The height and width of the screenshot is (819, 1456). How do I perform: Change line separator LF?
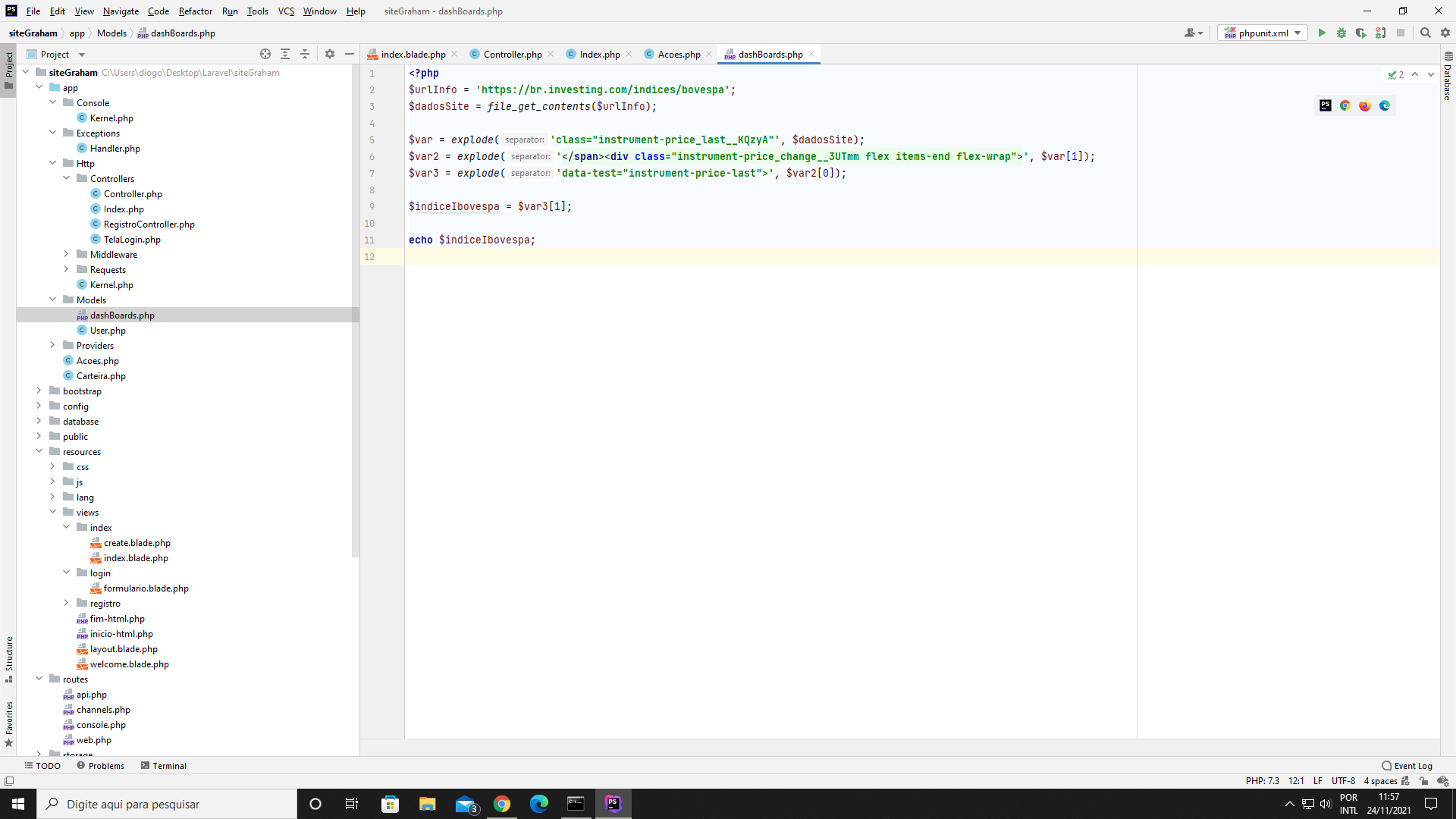1318,780
